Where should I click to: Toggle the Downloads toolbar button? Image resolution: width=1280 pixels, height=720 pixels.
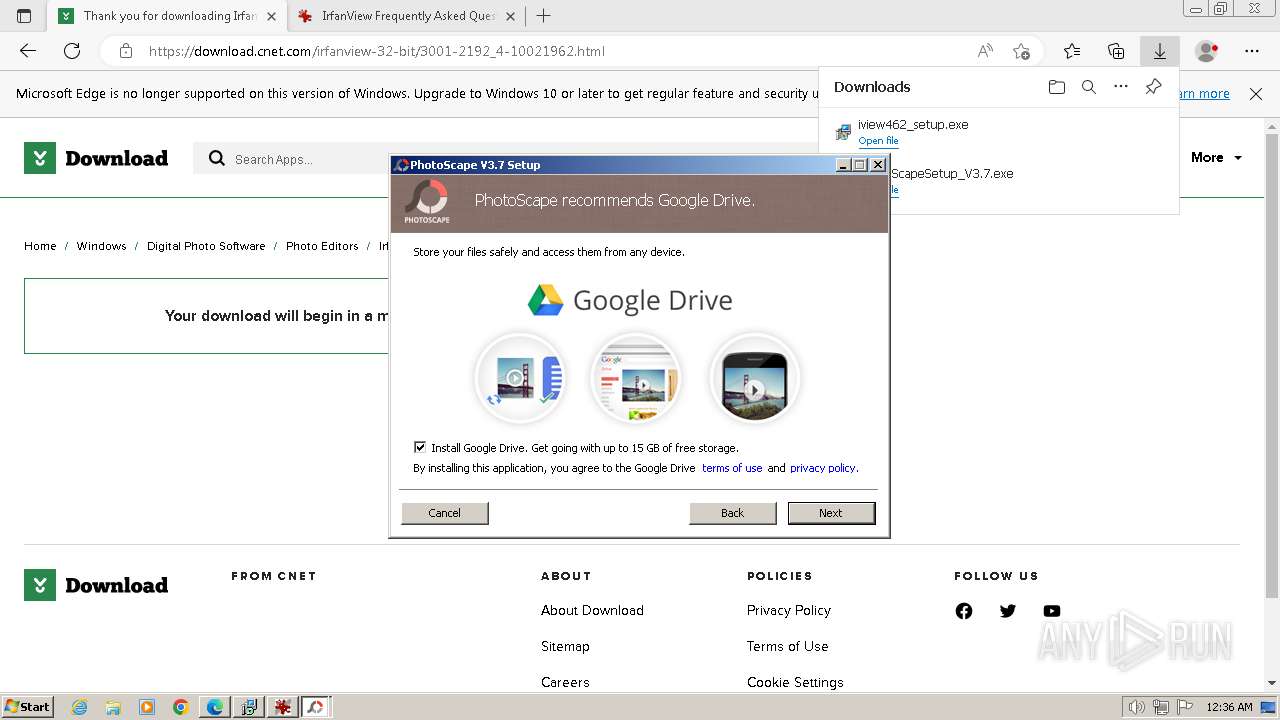pyautogui.click(x=1160, y=51)
